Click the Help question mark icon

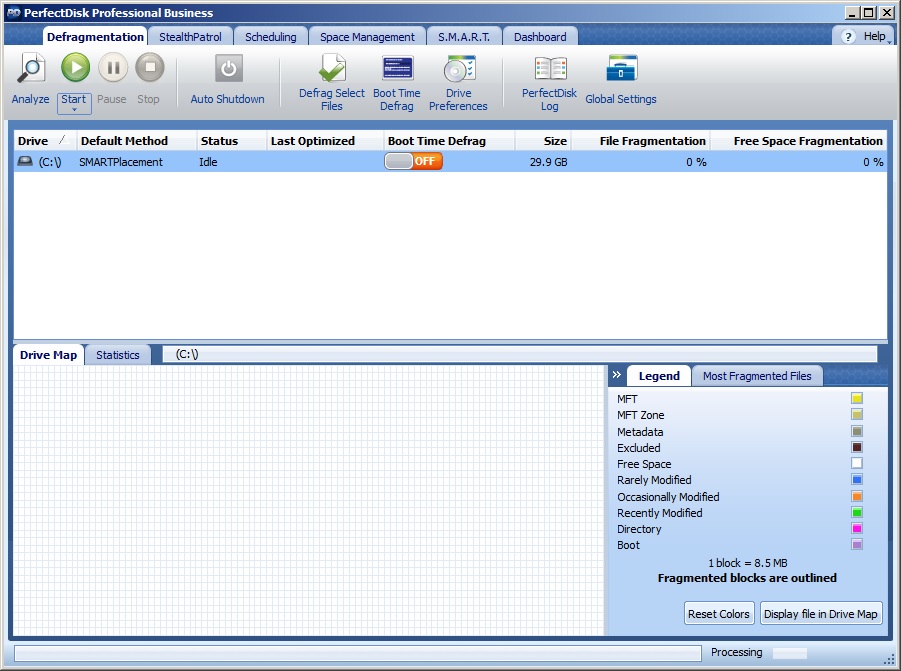pos(848,37)
